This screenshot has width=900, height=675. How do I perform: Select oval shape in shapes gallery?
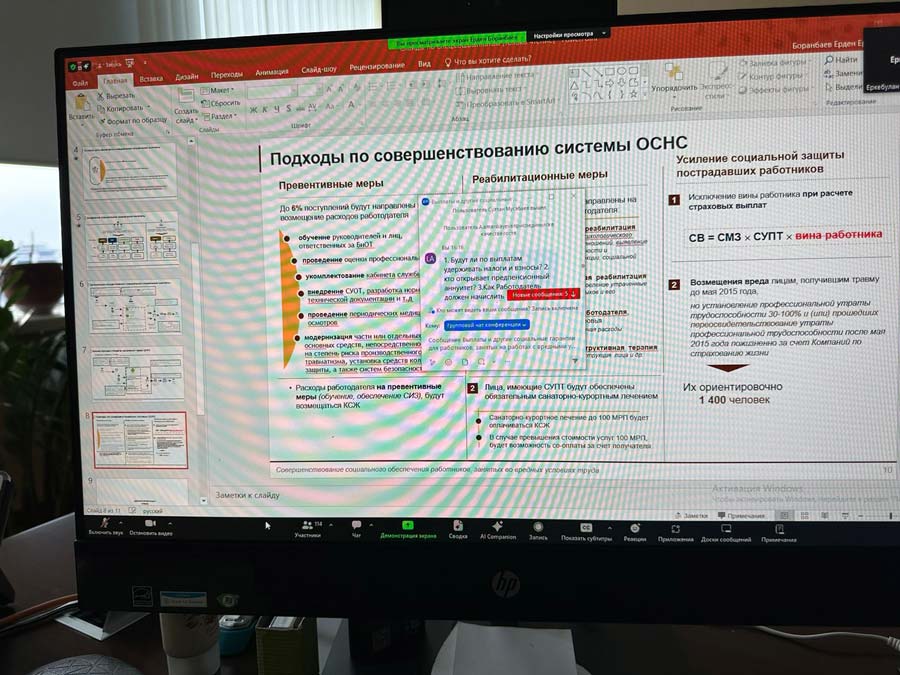click(x=621, y=72)
